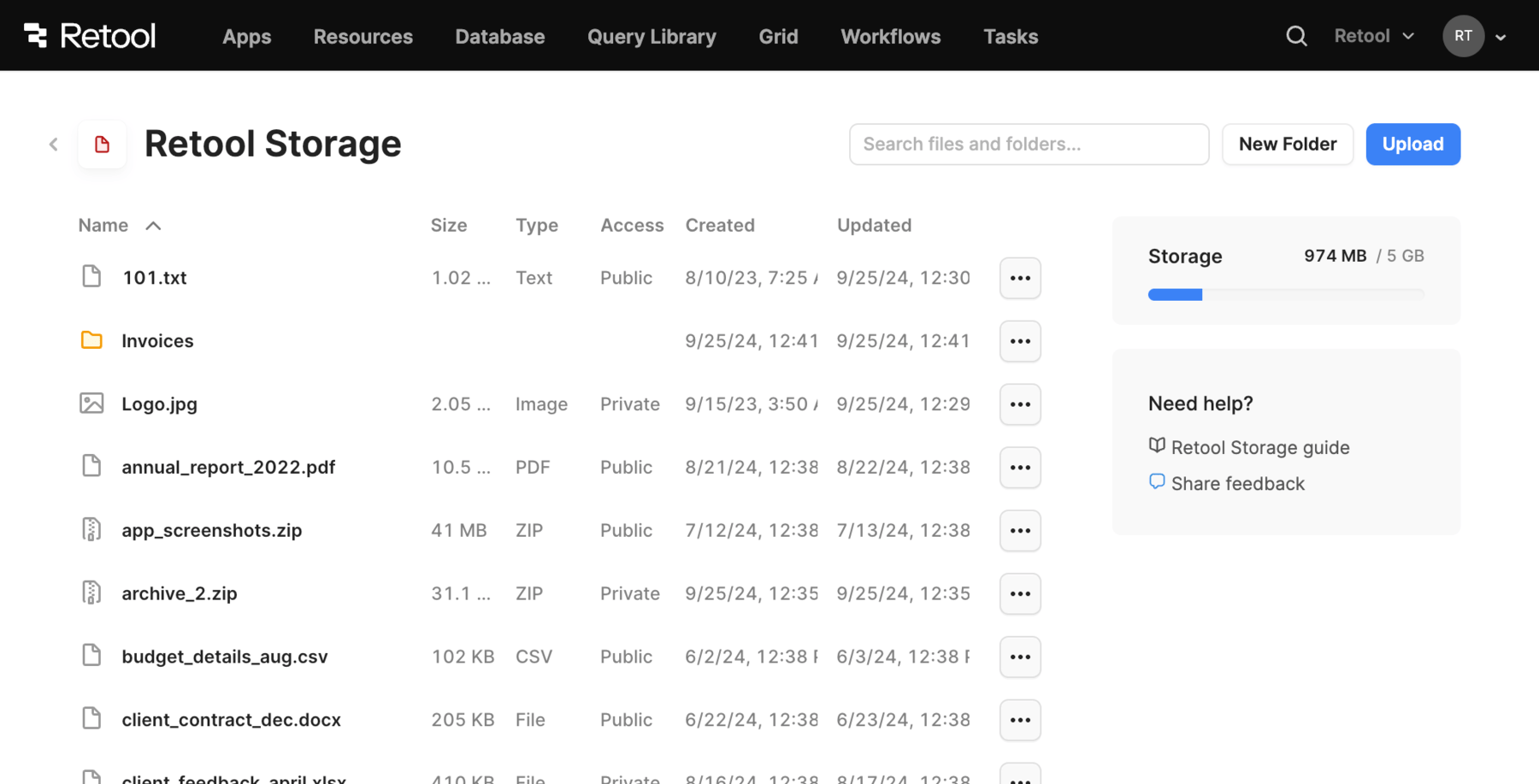This screenshot has width=1539, height=784.
Task: Click the app_screenshots.zip archive icon
Action: [91, 529]
